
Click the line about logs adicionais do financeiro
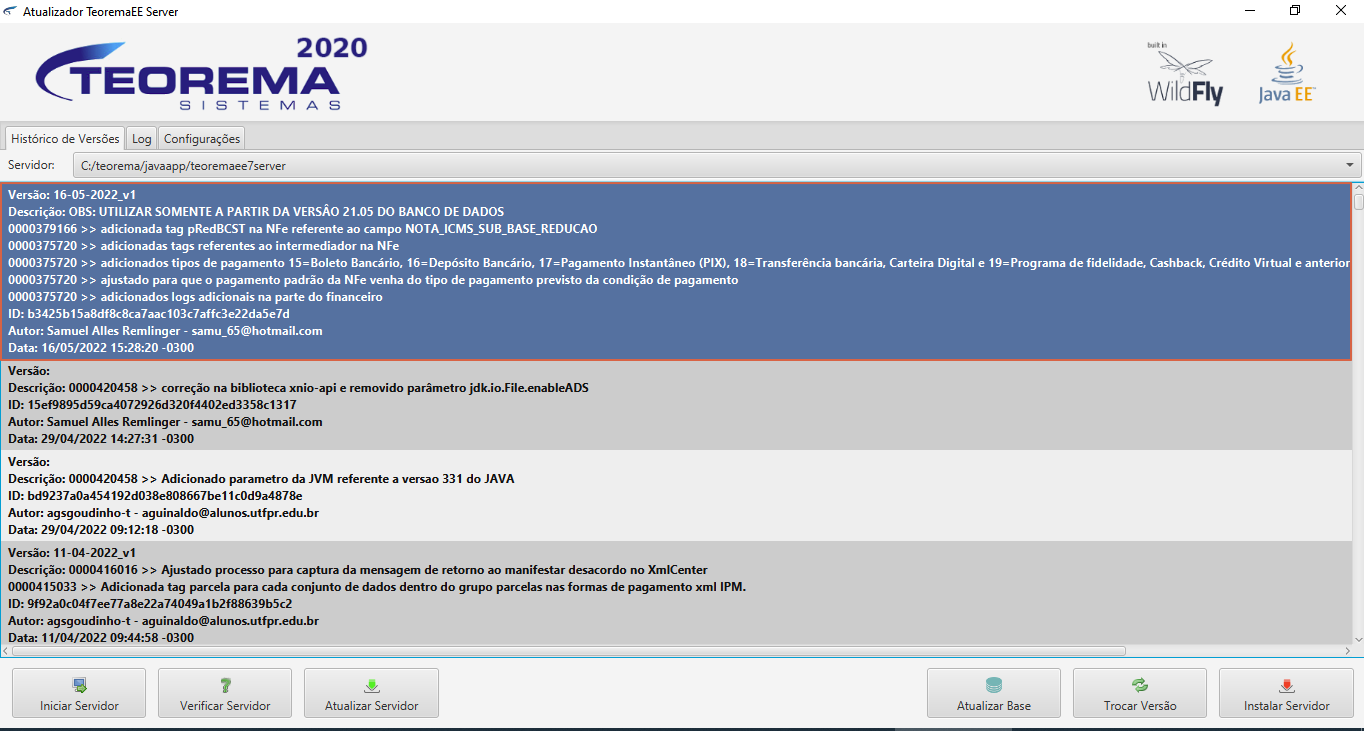pos(195,297)
